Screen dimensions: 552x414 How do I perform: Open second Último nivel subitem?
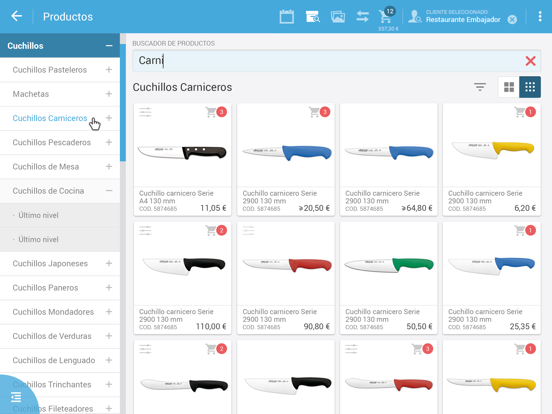pos(38,239)
